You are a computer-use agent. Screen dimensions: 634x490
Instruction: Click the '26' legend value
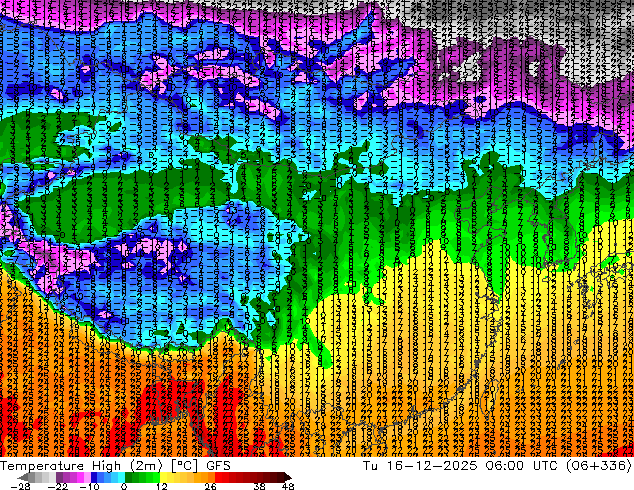tap(210, 486)
